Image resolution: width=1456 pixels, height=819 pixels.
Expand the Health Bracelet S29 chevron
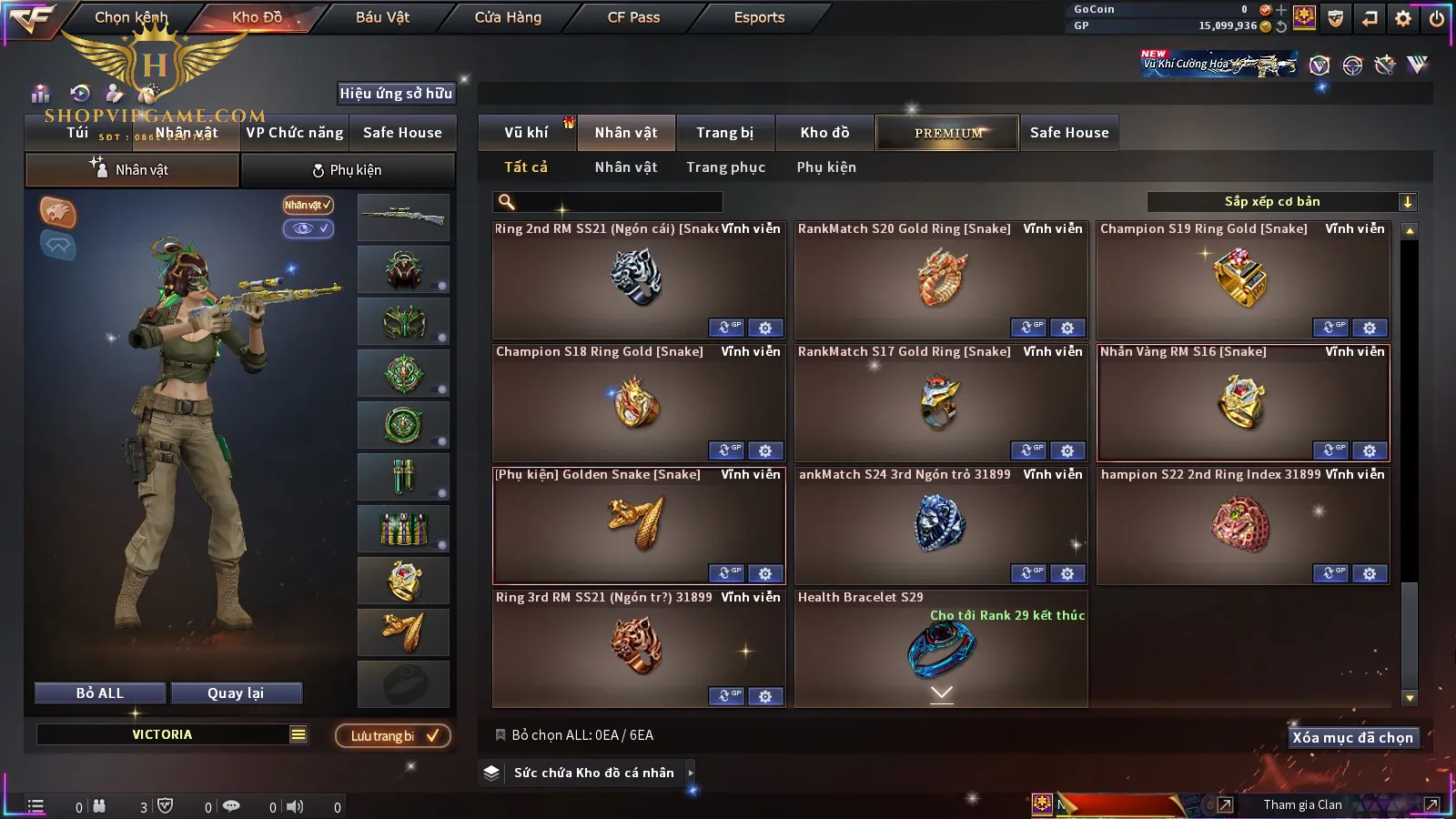tap(942, 693)
